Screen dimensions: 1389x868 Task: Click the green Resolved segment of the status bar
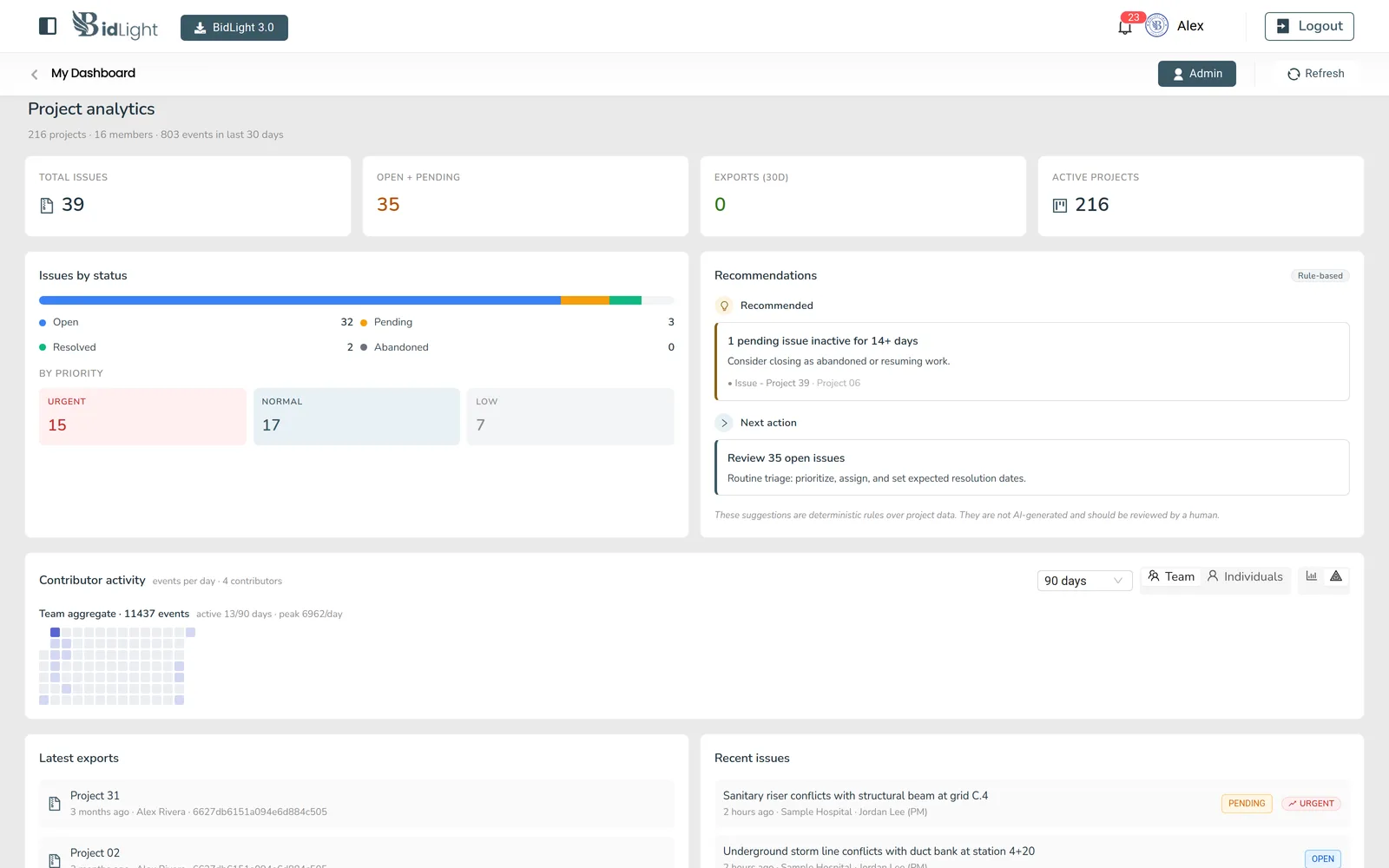coord(625,300)
